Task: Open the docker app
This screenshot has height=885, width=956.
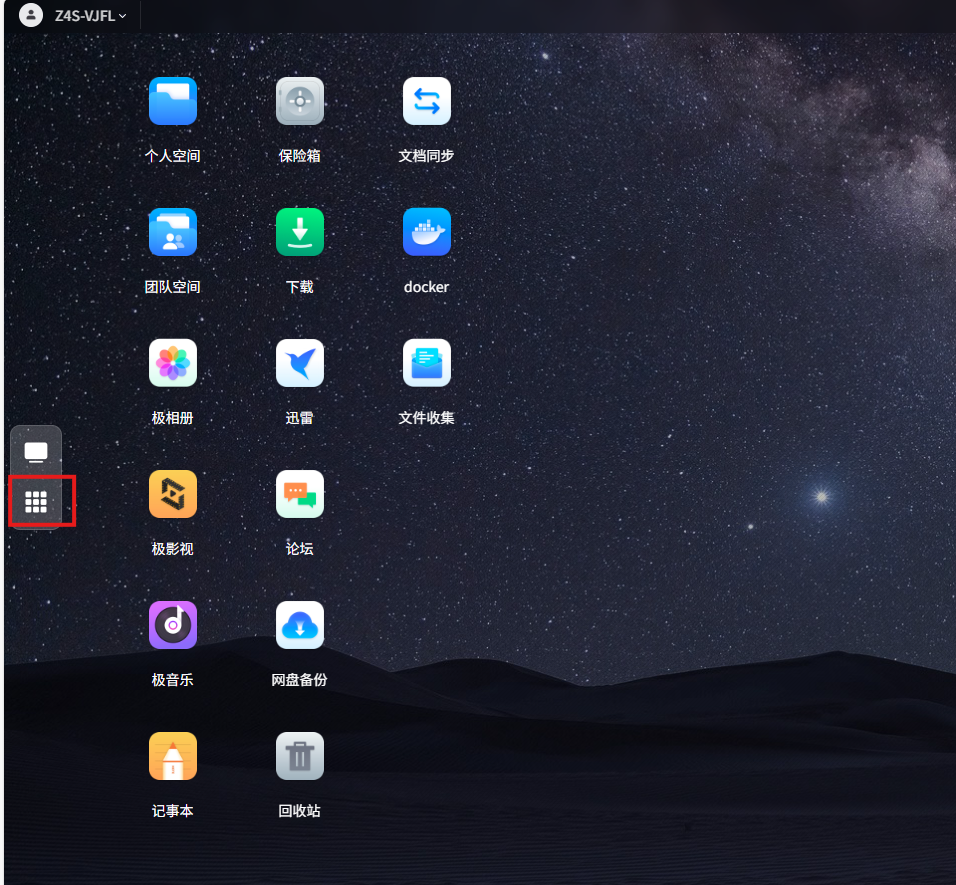Action: [x=427, y=232]
